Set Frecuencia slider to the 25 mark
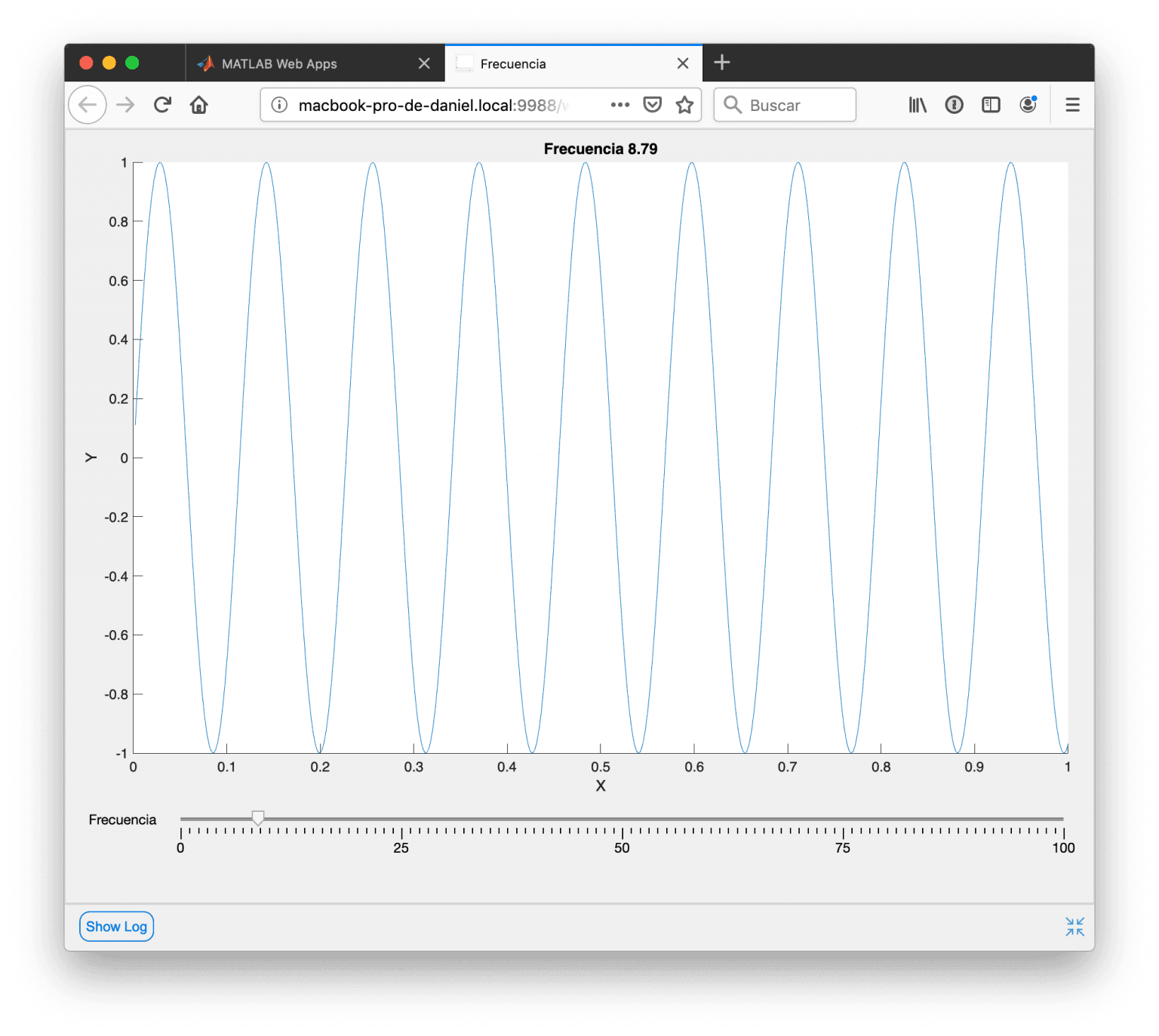Image resolution: width=1159 pixels, height=1036 pixels. click(x=401, y=819)
